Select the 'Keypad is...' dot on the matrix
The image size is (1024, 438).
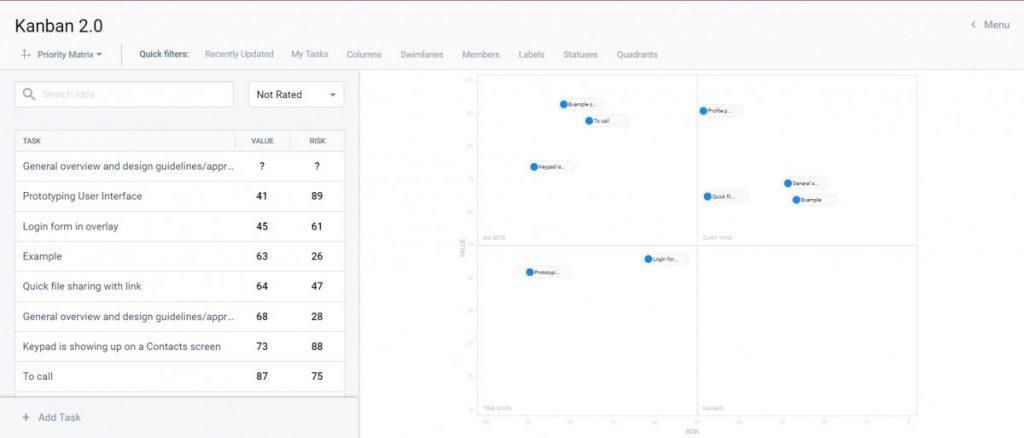[534, 167]
